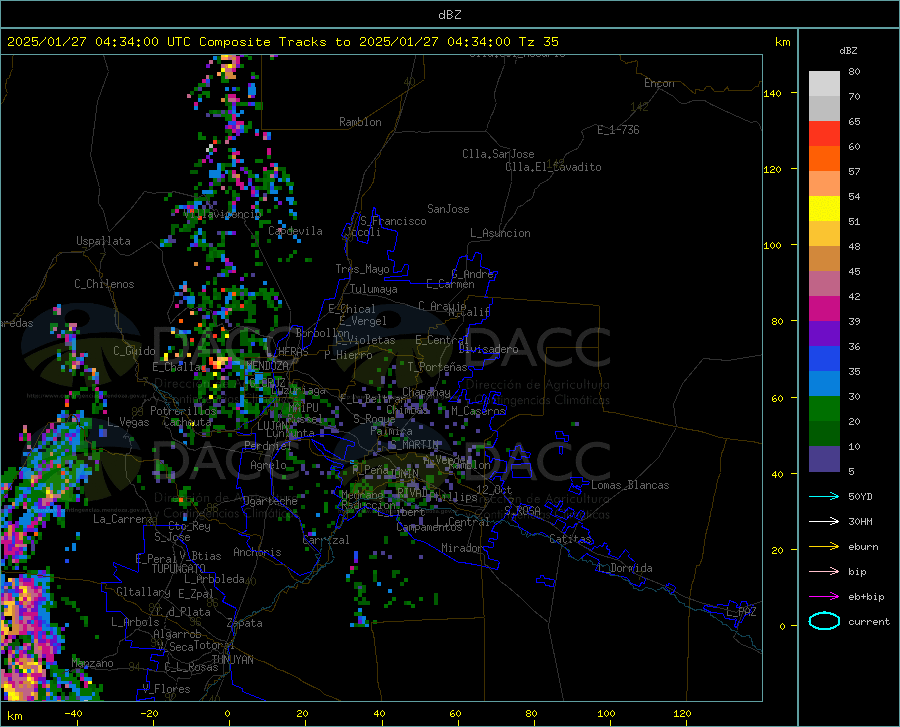Click the pink bip arrow legend icon

(824, 572)
